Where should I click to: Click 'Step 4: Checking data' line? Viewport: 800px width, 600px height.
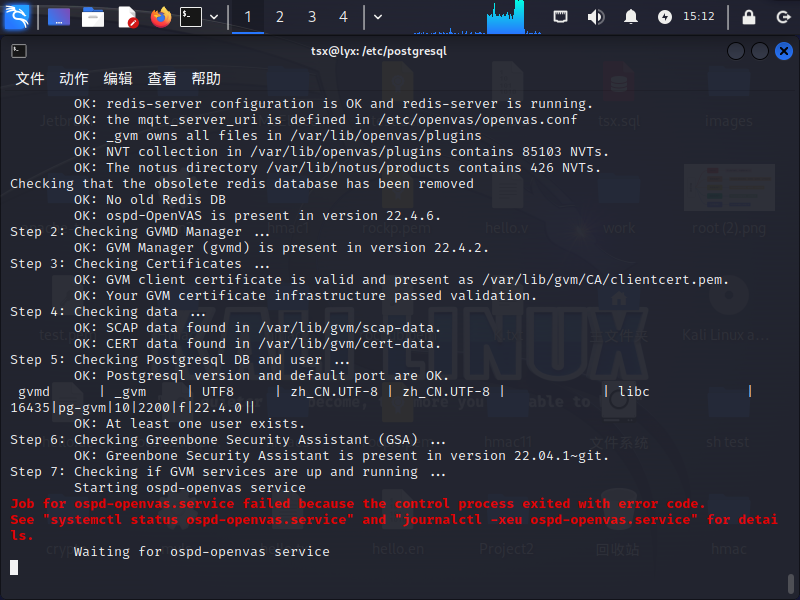click(108, 312)
